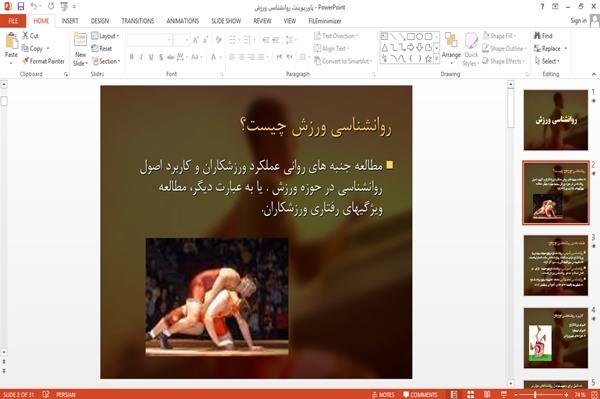
Task: Open the FILE tab
Action: point(13,21)
